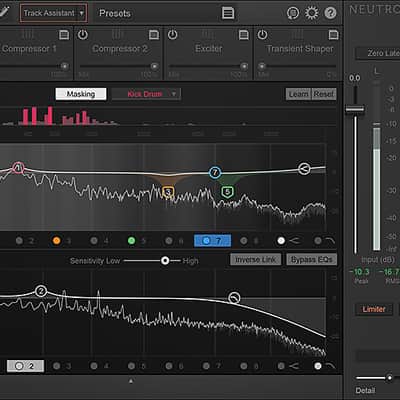Screen dimensions: 400x400
Task: Open the Zero Latency mode selector
Action: coord(378,53)
